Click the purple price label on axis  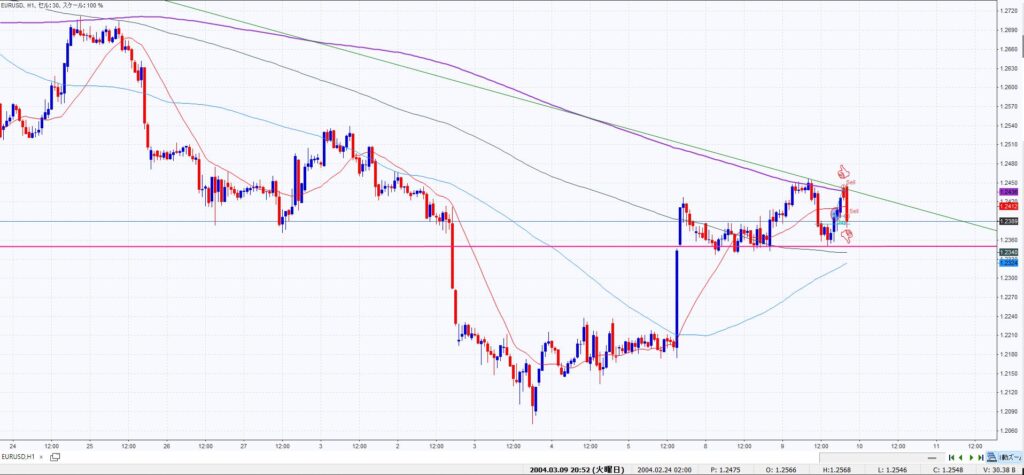tap(1008, 190)
